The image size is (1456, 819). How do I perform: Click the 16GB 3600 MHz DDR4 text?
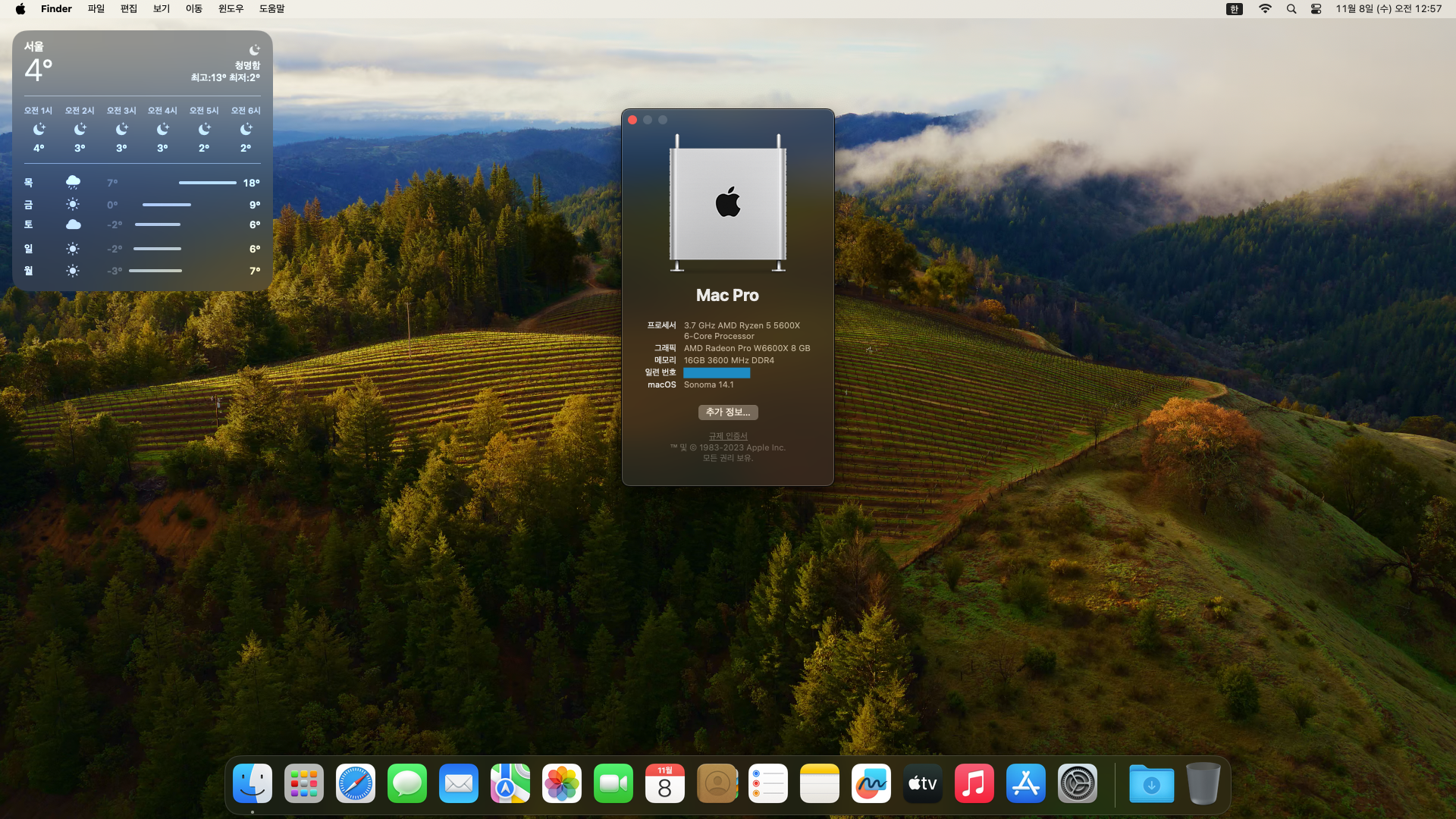[x=729, y=360]
